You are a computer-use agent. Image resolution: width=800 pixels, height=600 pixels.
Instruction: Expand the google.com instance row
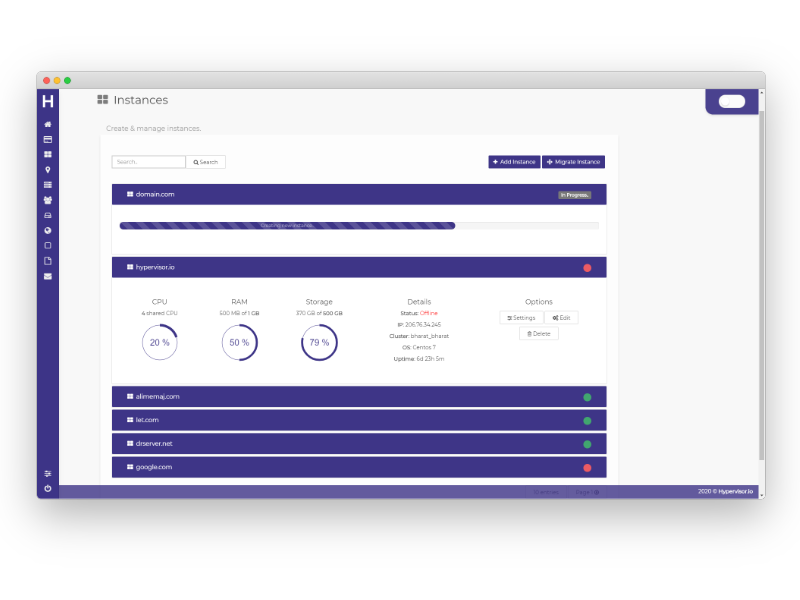pyautogui.click(x=358, y=467)
